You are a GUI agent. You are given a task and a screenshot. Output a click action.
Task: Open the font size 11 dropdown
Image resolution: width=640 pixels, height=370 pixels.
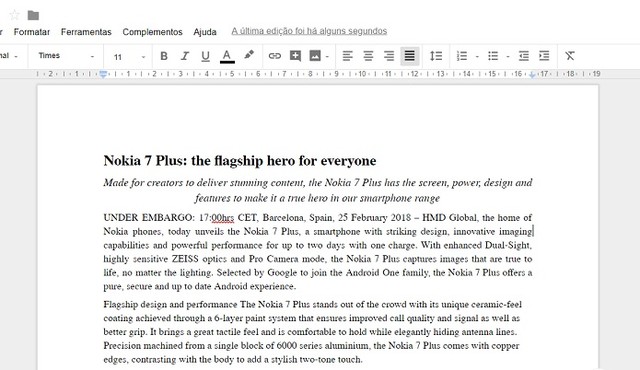129,57
